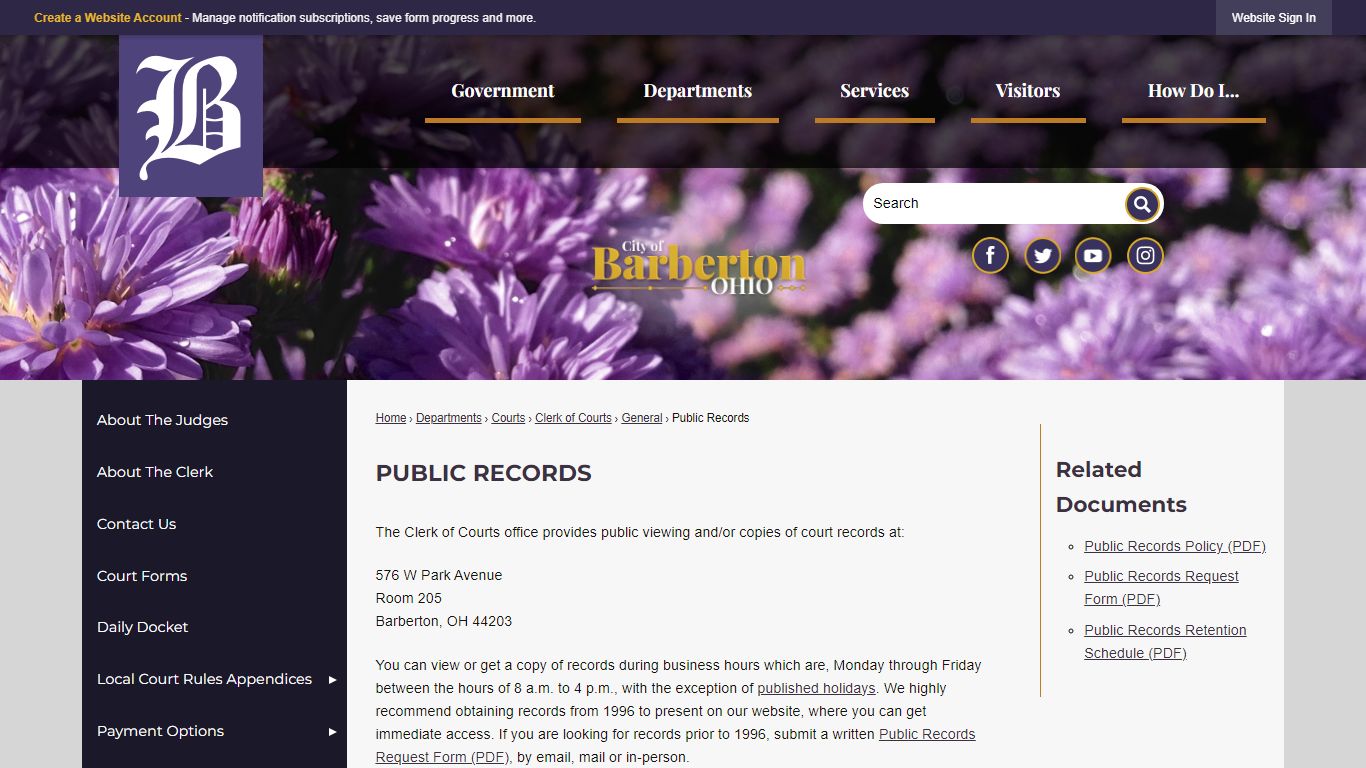Screen dimensions: 1366x768
Task: Click the Barberton B logo
Action: 191,116
